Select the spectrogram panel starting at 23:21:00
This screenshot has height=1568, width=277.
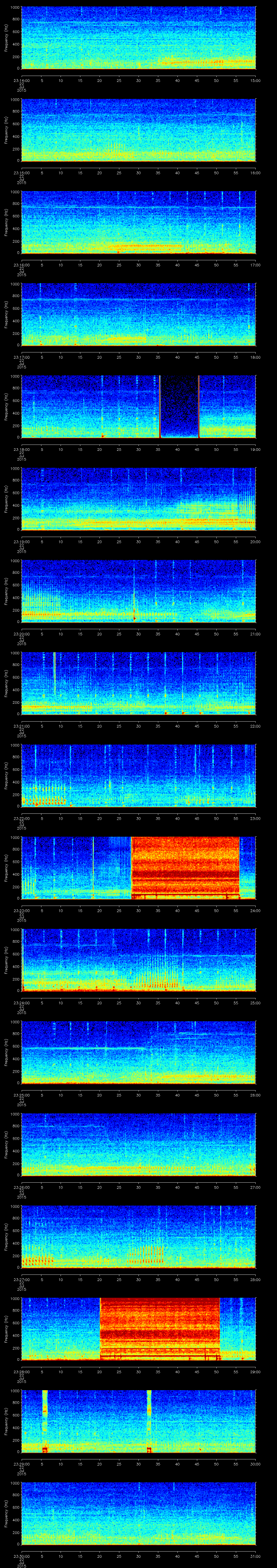tap(139, 683)
